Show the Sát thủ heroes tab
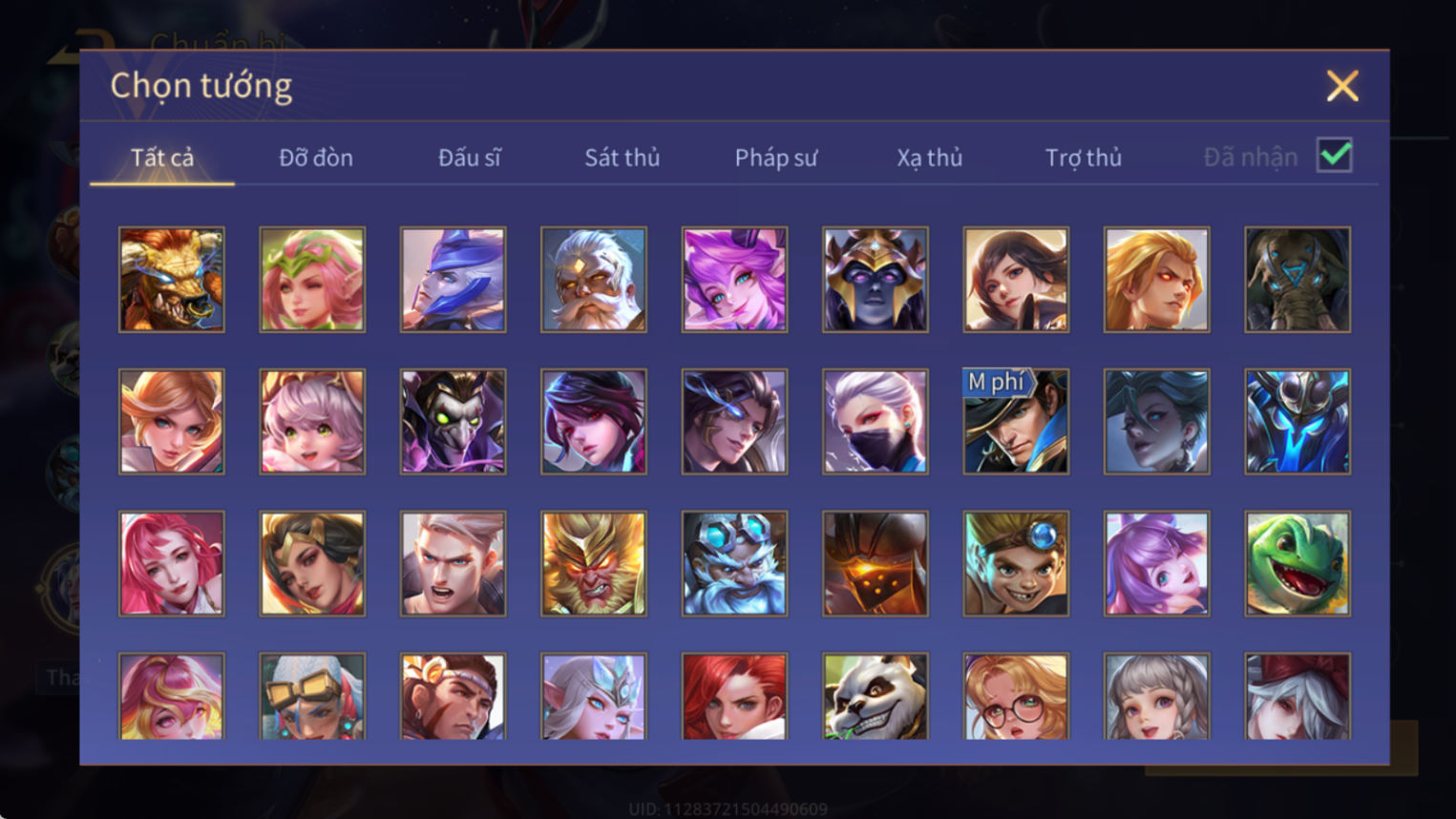Viewport: 1456px width, 819px height. pyautogui.click(x=622, y=157)
